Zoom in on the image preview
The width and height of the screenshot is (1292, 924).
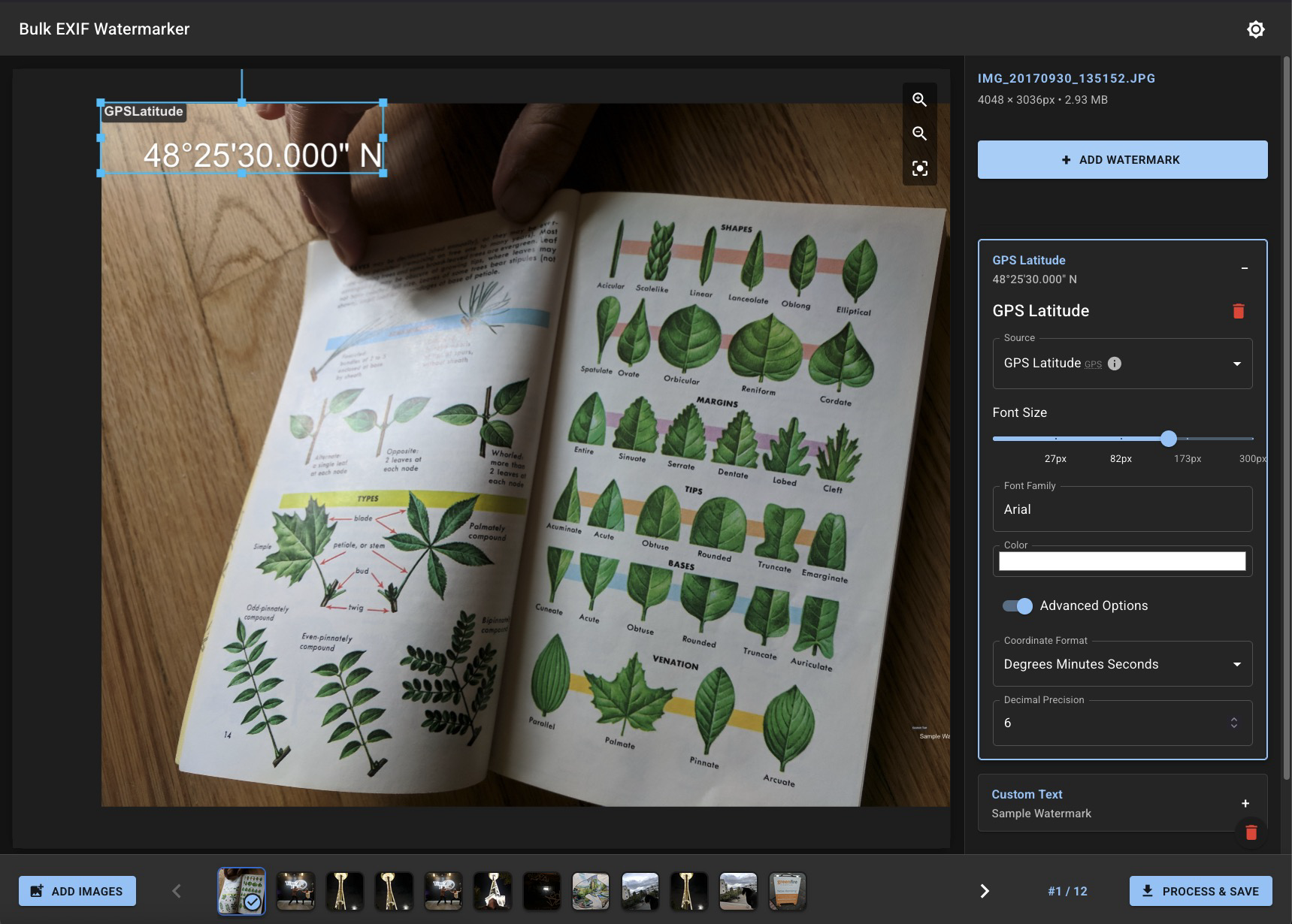point(919,100)
